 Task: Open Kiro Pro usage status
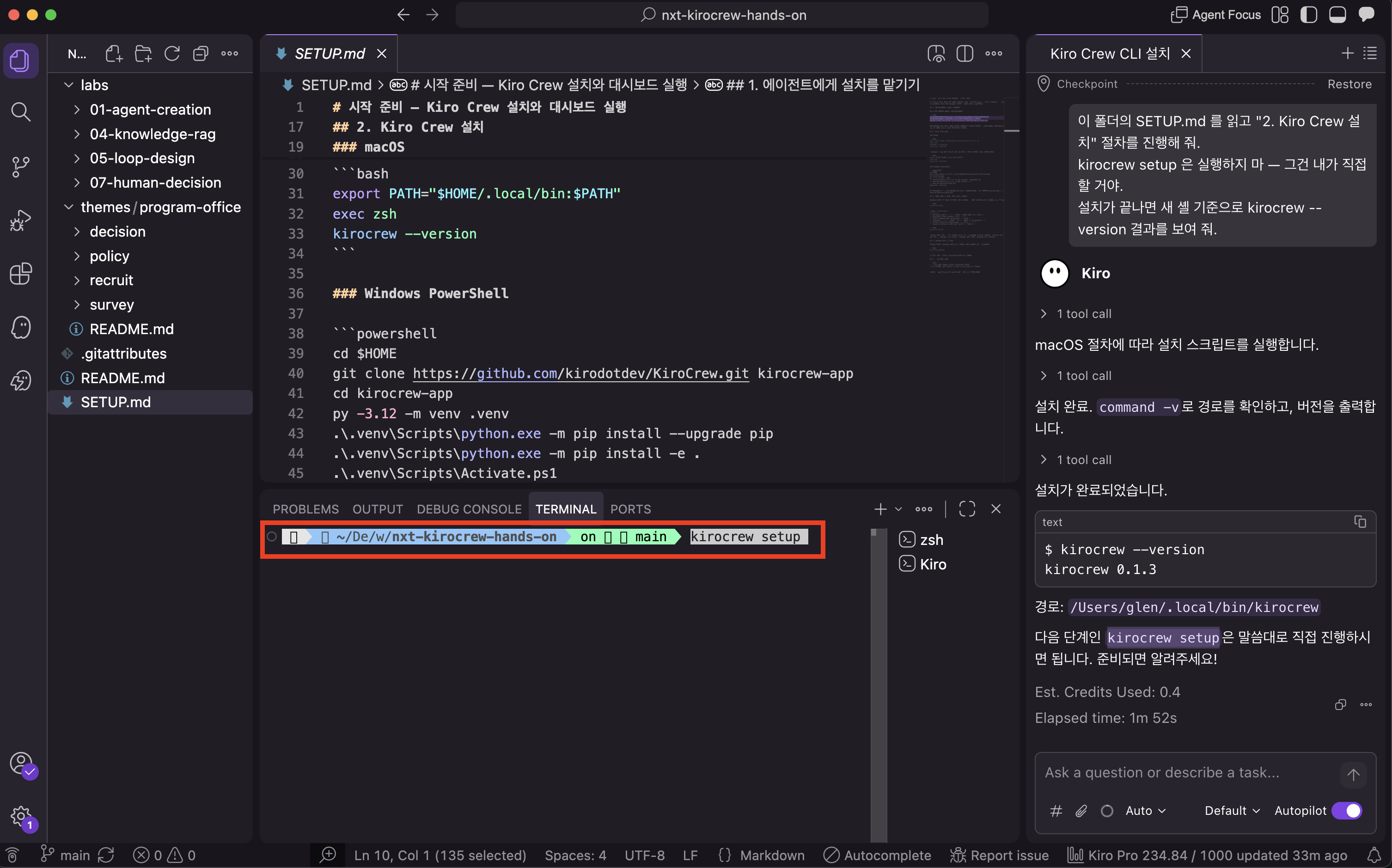tap(1207, 856)
